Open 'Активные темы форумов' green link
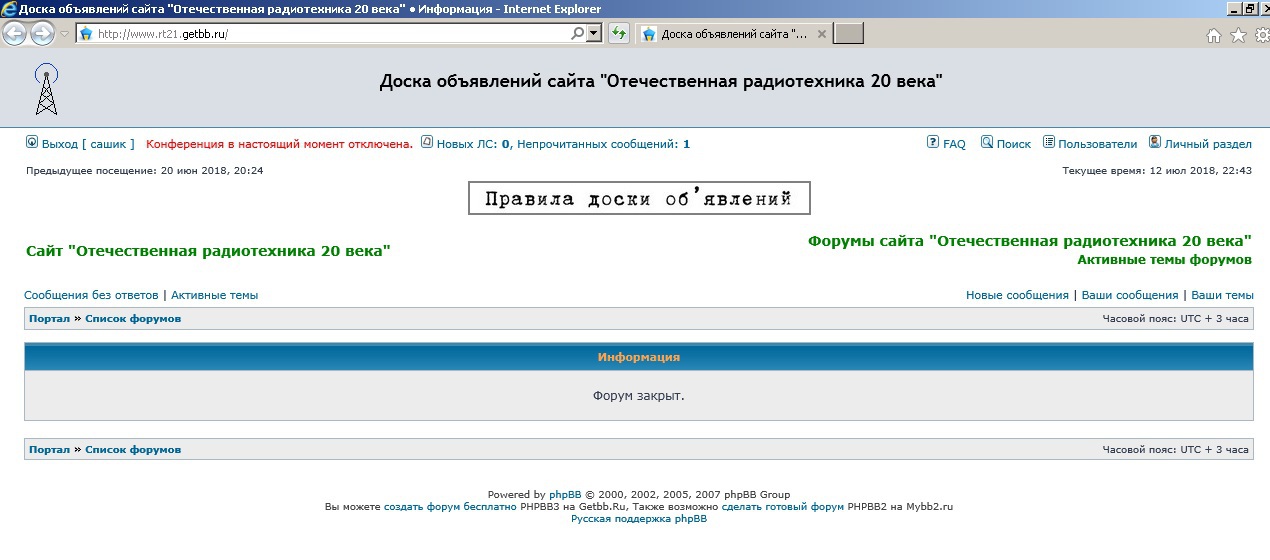 1164,260
